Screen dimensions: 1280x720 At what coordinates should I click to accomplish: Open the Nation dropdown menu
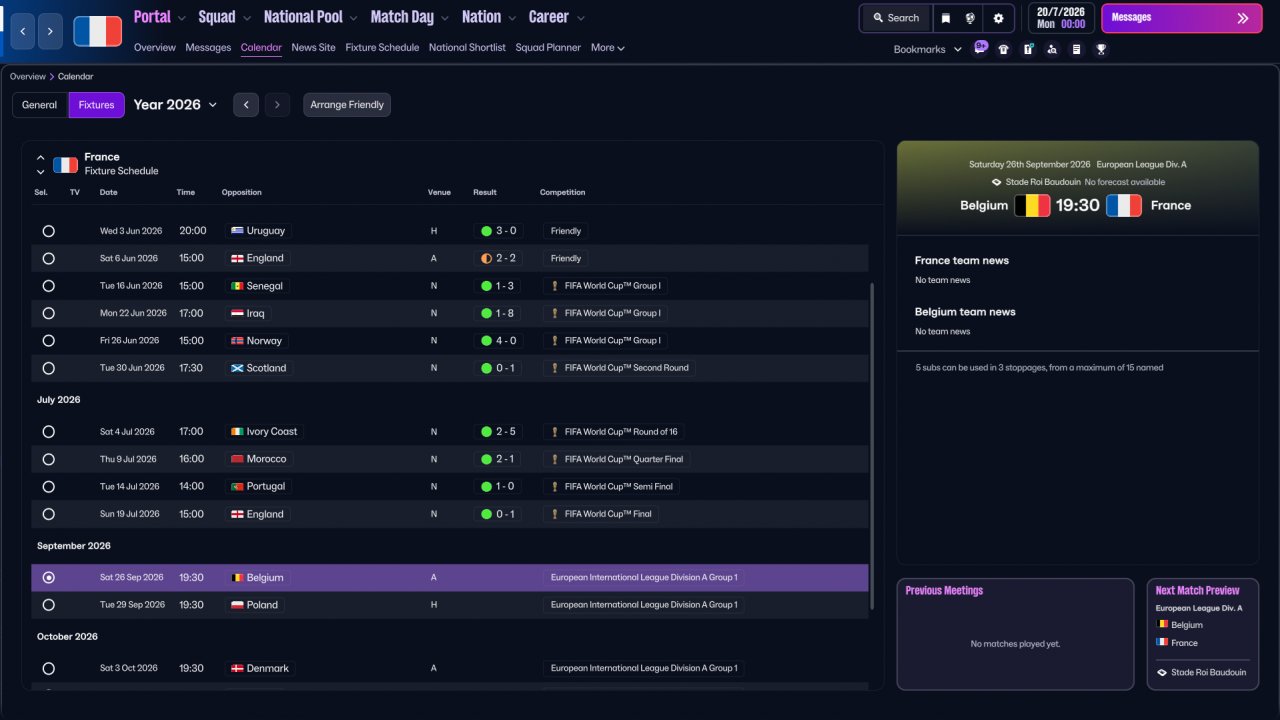489,17
